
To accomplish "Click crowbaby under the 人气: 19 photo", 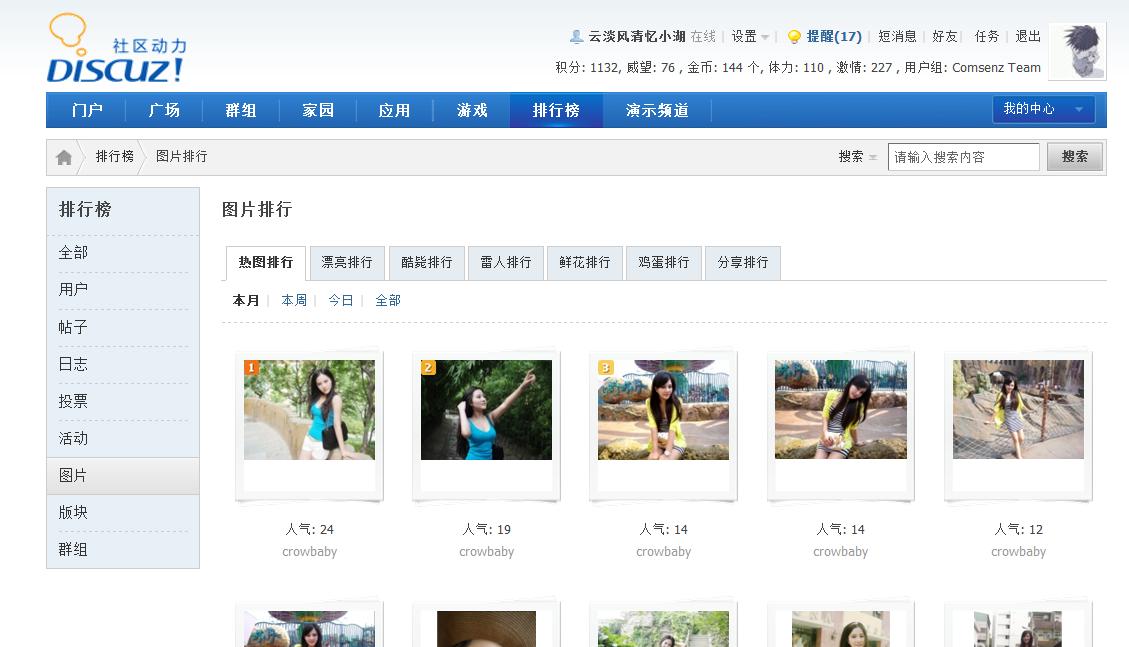I will 487,552.
